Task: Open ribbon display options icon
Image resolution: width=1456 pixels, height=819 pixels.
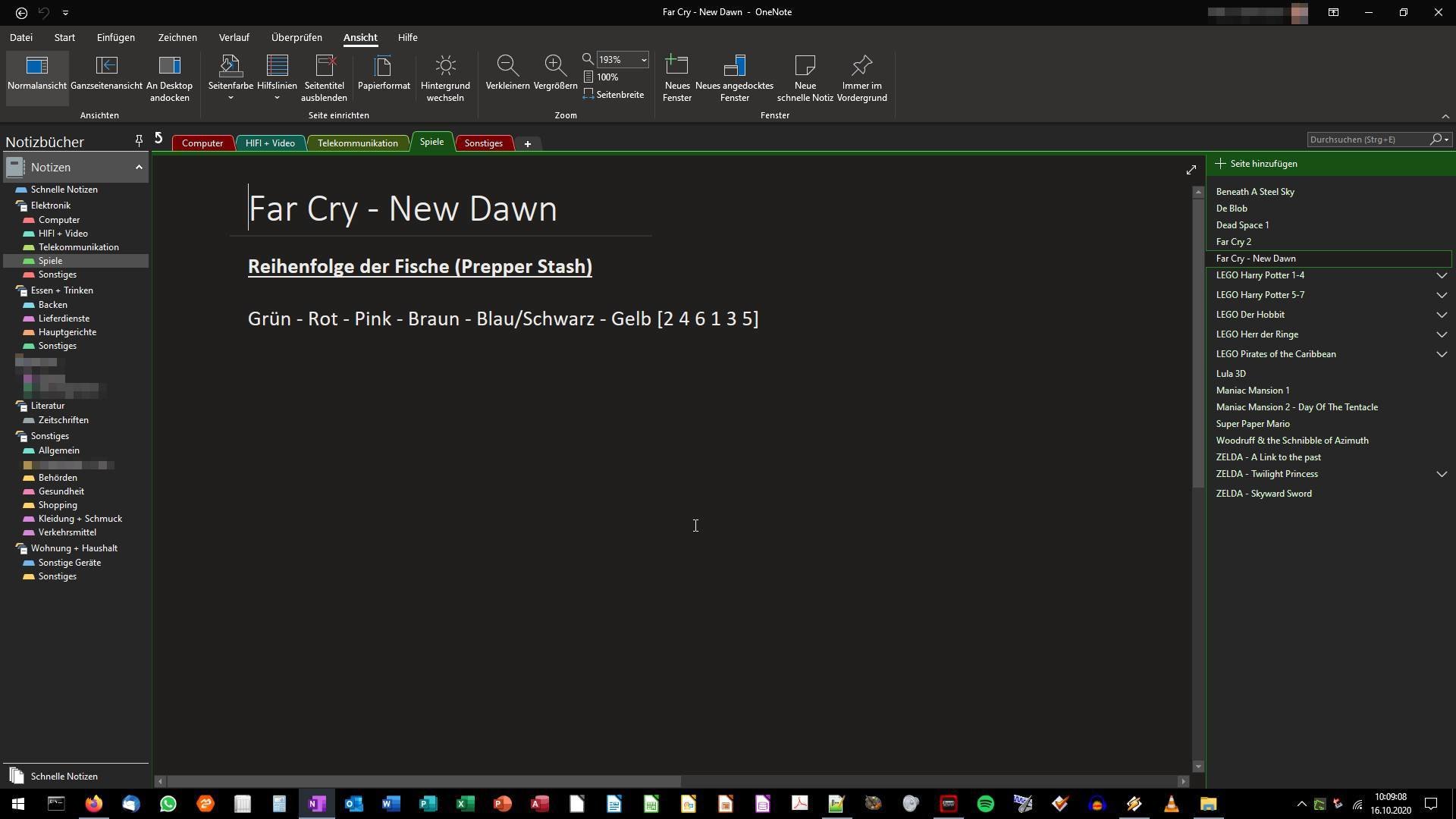Action: (x=1333, y=12)
